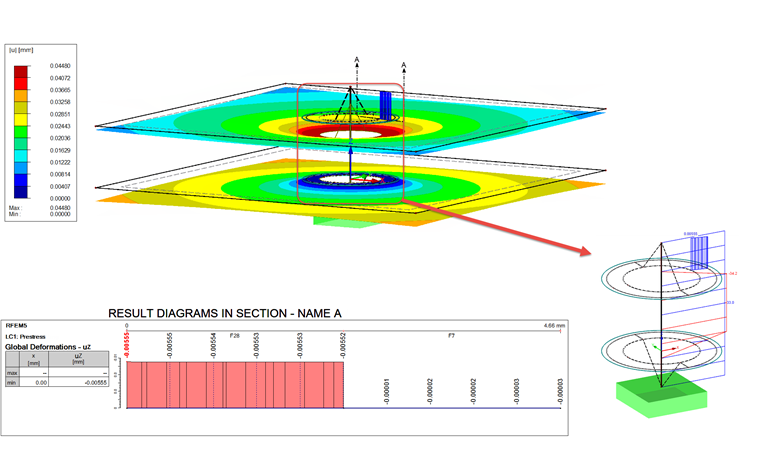This screenshot has height=476, width=760.
Task: Click the legend value 0.04072
Action: point(60,78)
